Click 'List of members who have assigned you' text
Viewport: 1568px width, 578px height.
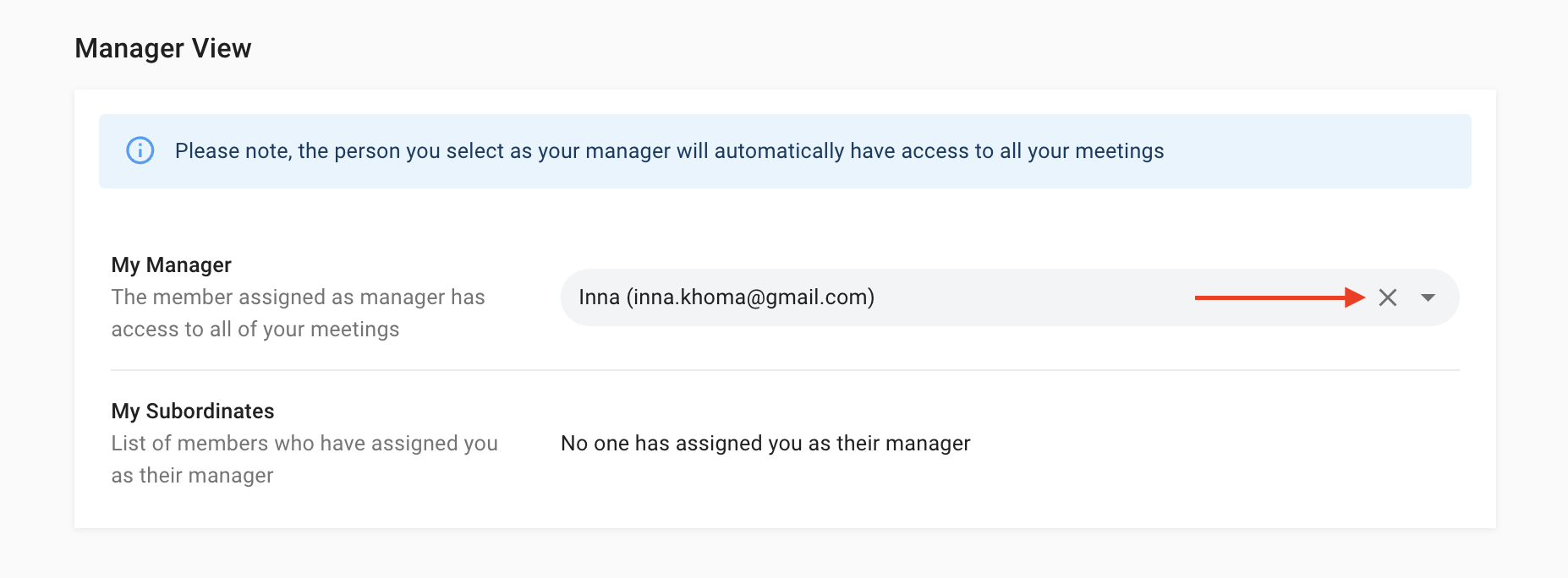pos(304,444)
